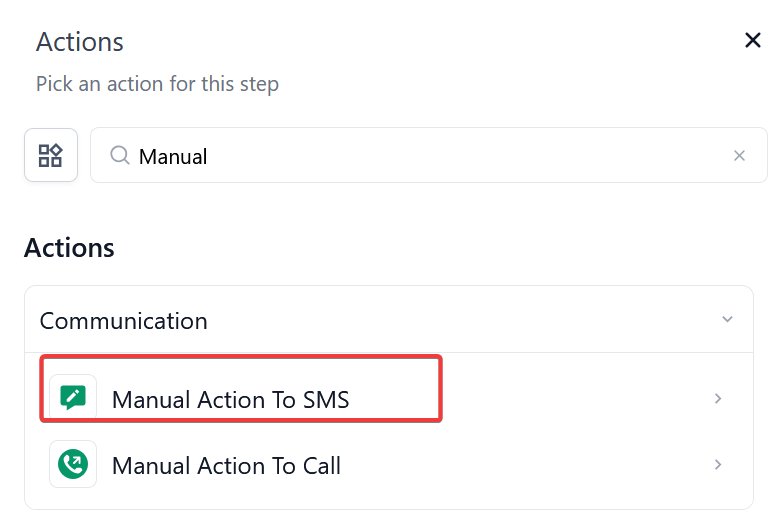
Task: Collapse the Communication section chevron
Action: pyautogui.click(x=727, y=320)
